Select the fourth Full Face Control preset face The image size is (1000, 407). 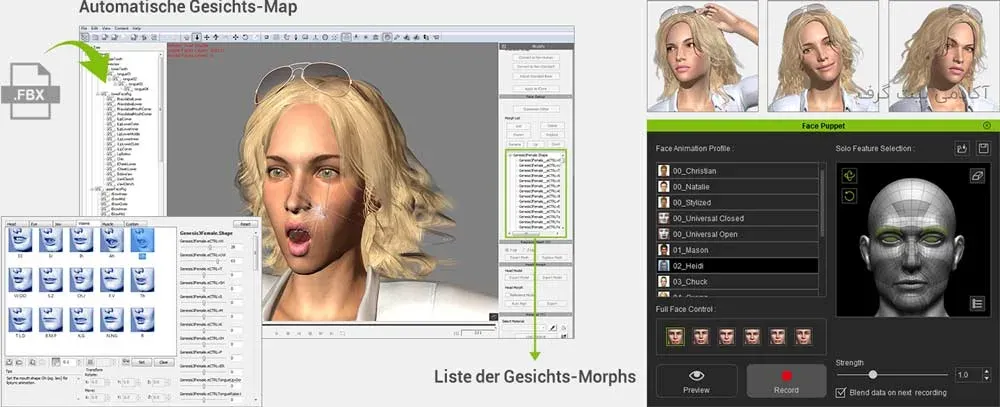pos(752,336)
